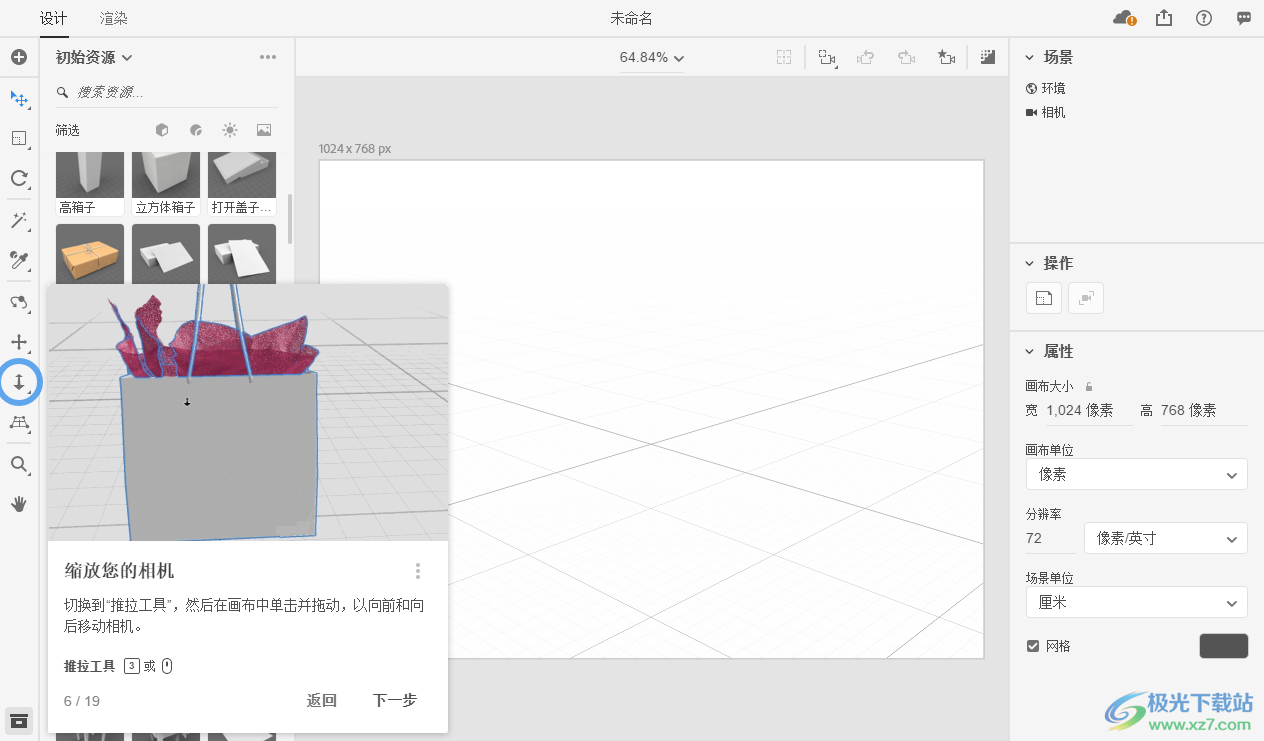Viewport: 1264px width, 741px height.
Task: Select the Magic Wand tool
Action: point(19,220)
